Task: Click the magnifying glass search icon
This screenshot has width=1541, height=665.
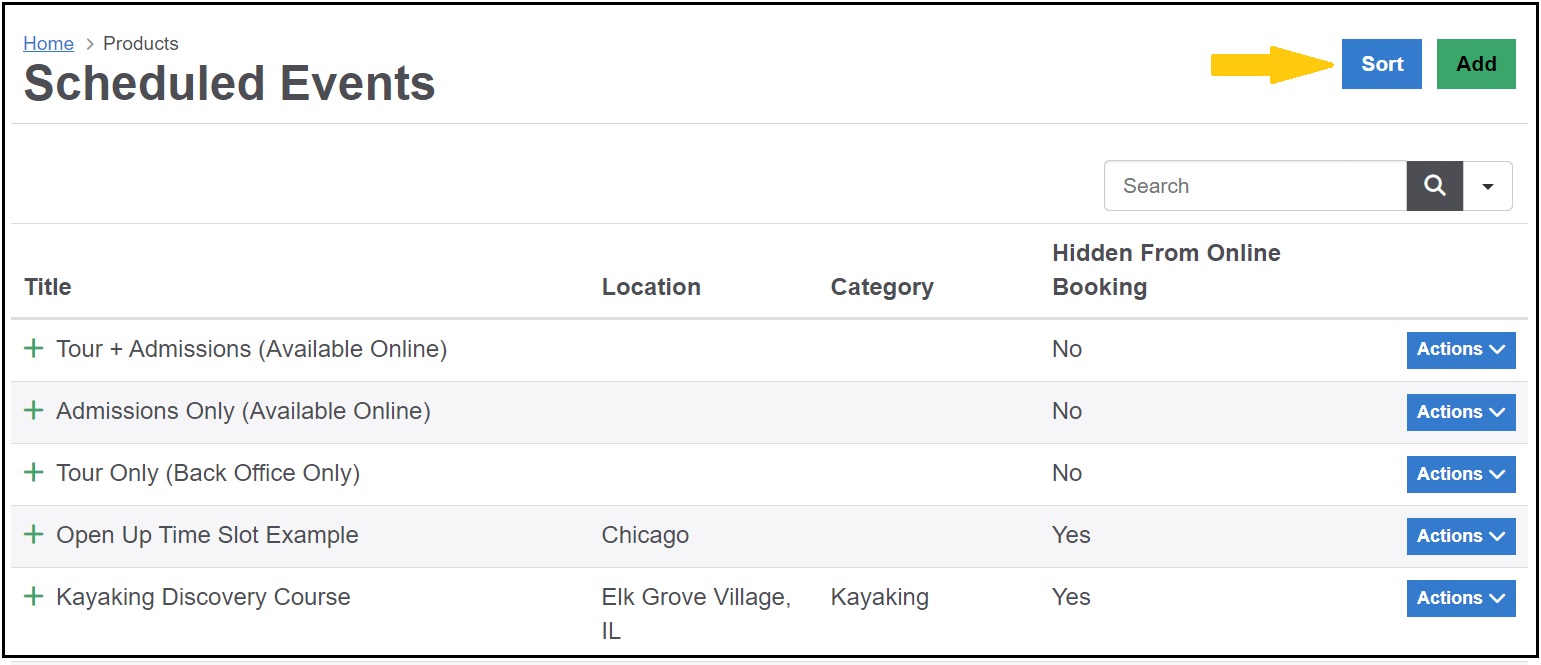Action: click(x=1434, y=186)
